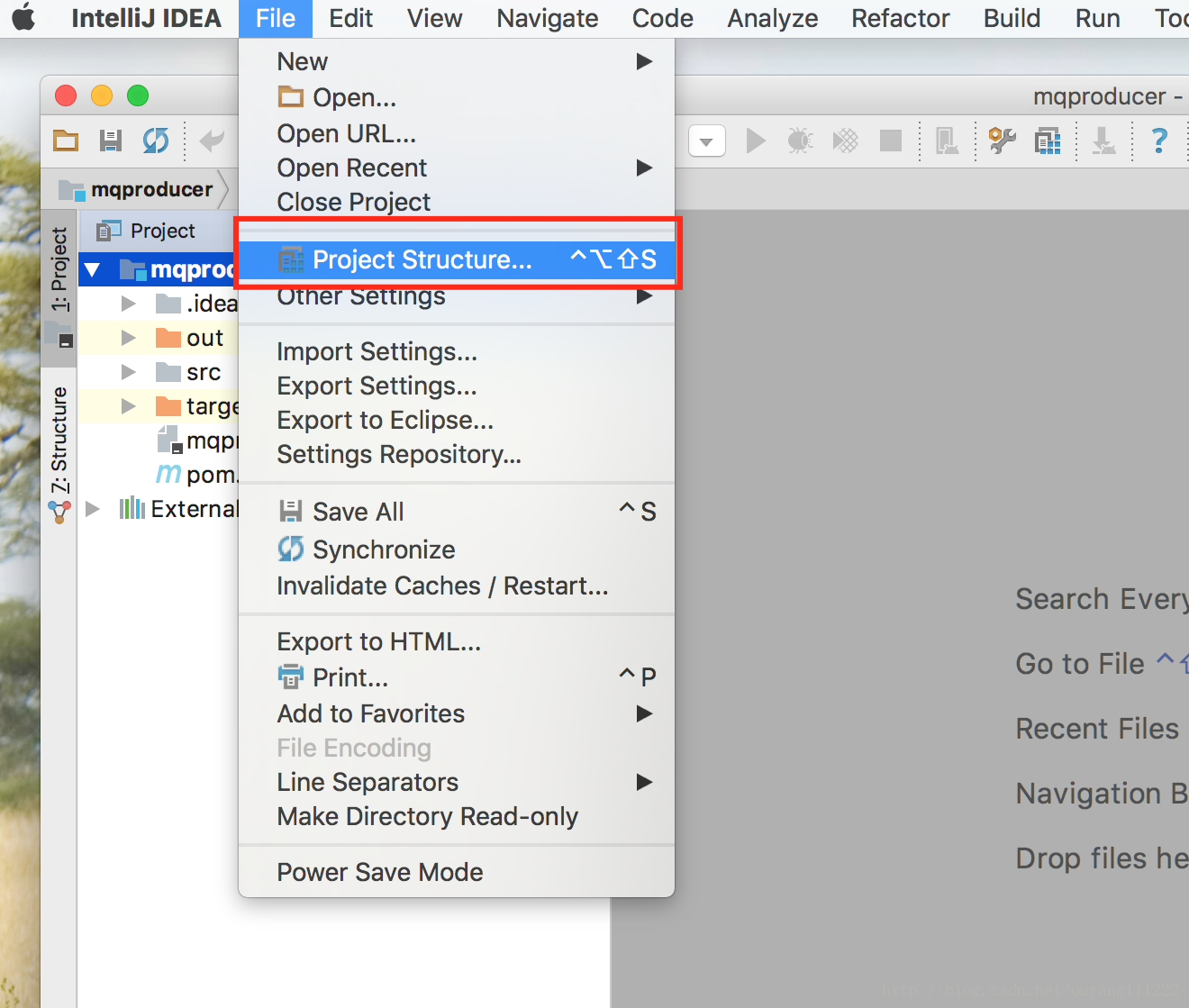Click the Stop square toolbar icon
1189x1008 pixels.
pos(891,141)
